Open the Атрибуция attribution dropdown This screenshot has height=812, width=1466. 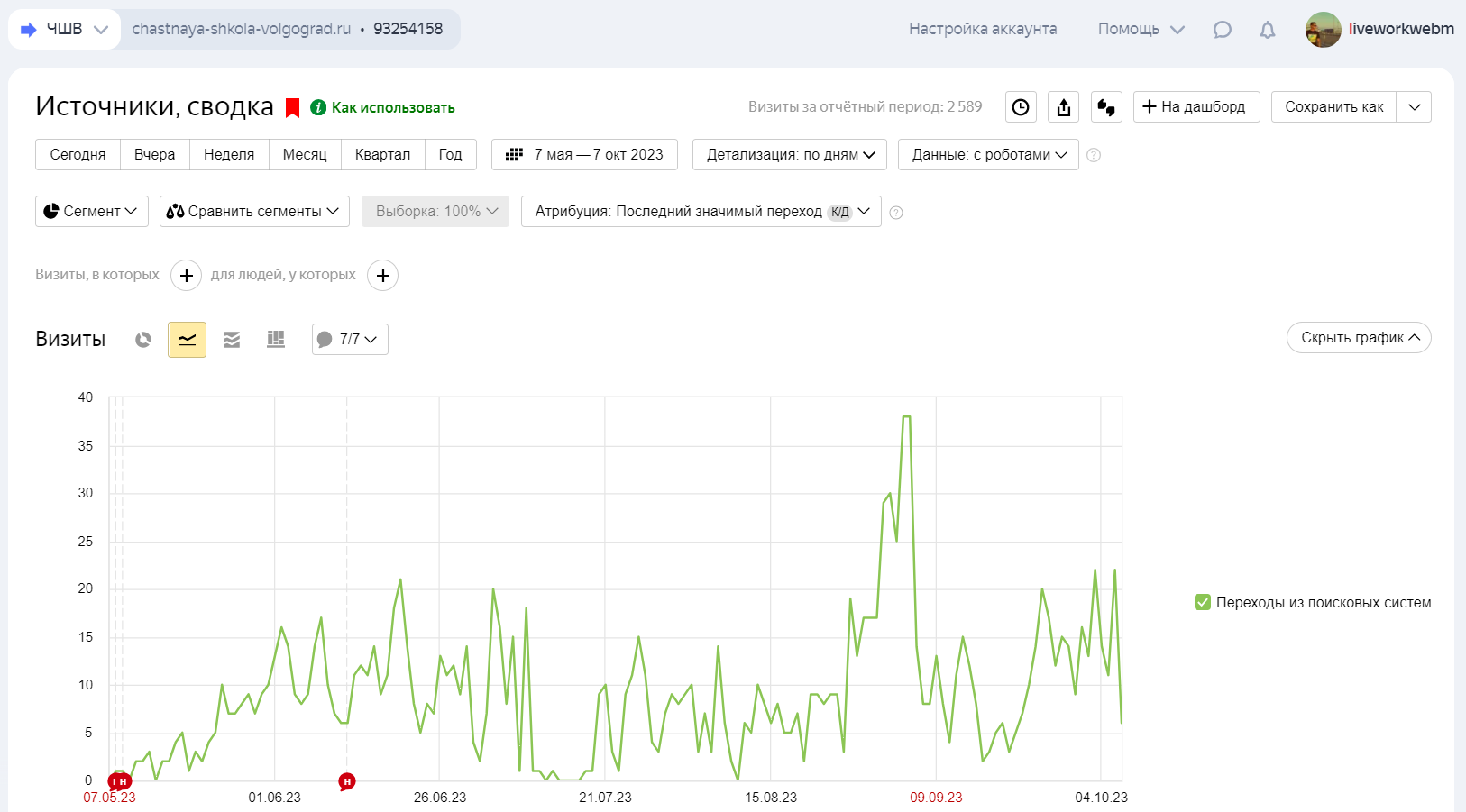coord(701,211)
